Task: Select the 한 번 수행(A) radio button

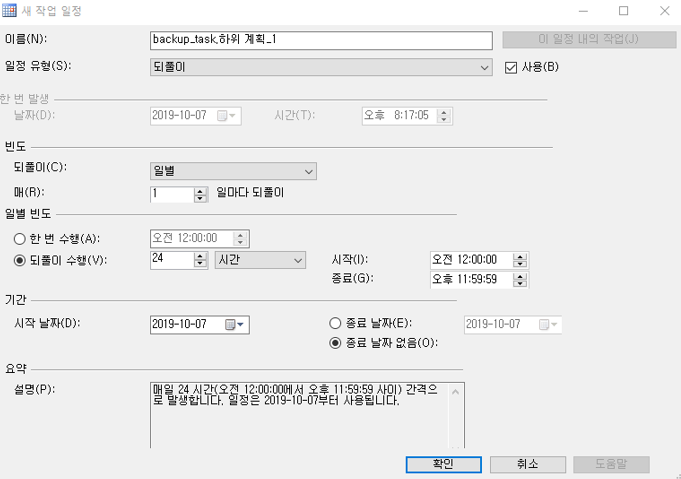Action: tap(20, 239)
